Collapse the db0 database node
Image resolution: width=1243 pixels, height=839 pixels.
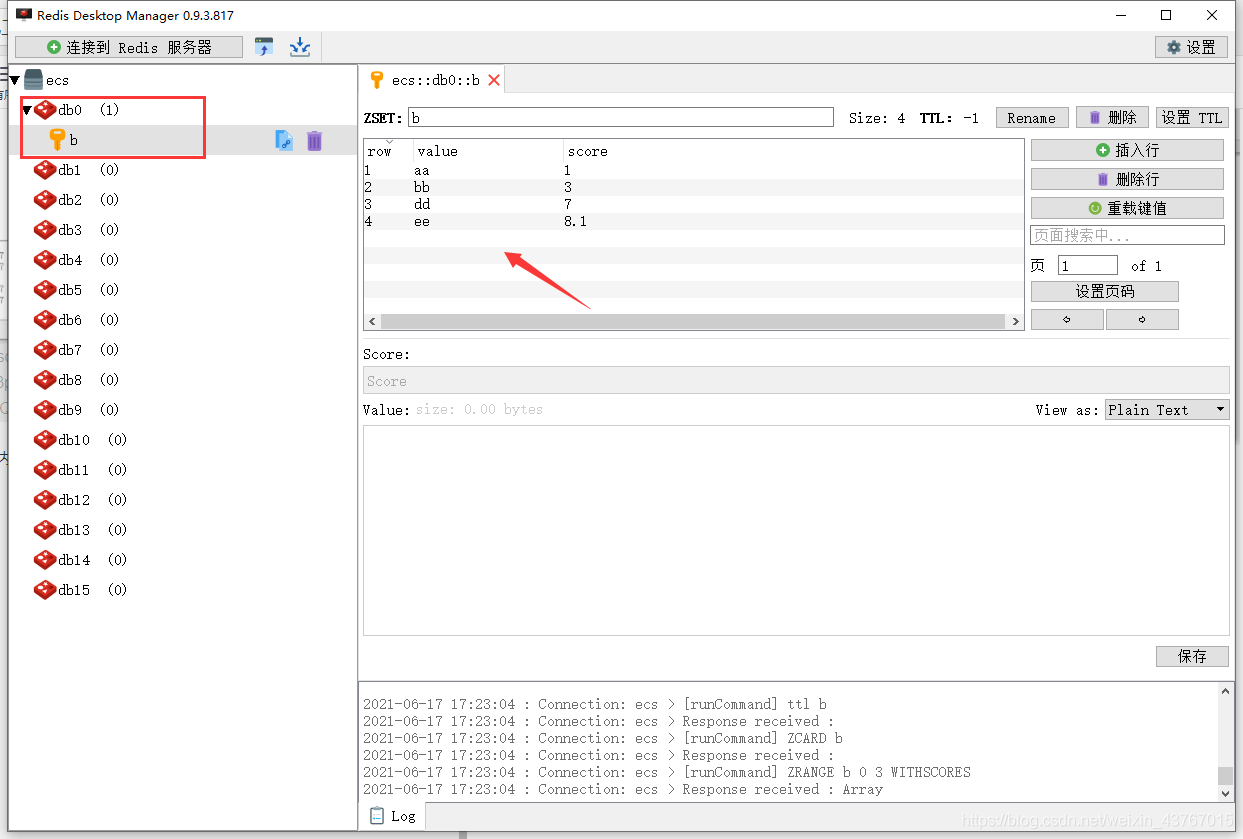[27, 110]
